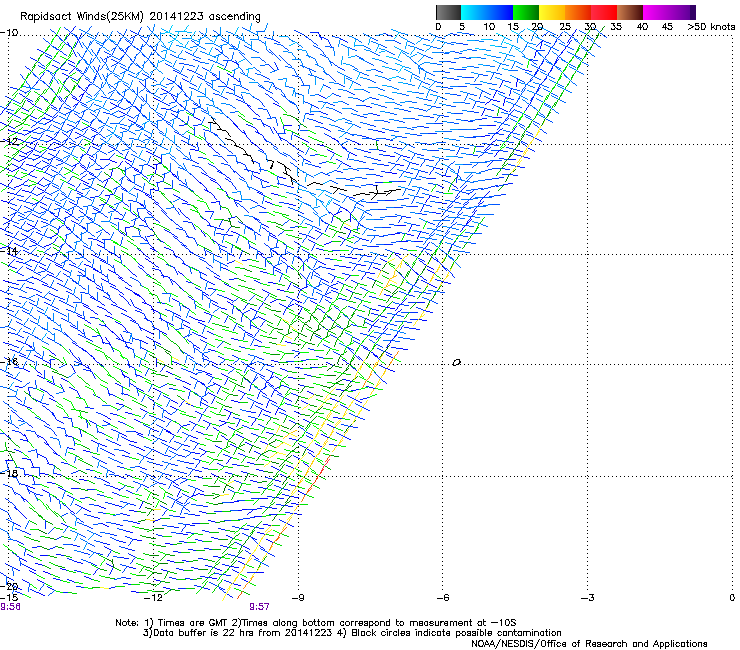Choose the brown 35-40 knots legend segment

pos(630,12)
